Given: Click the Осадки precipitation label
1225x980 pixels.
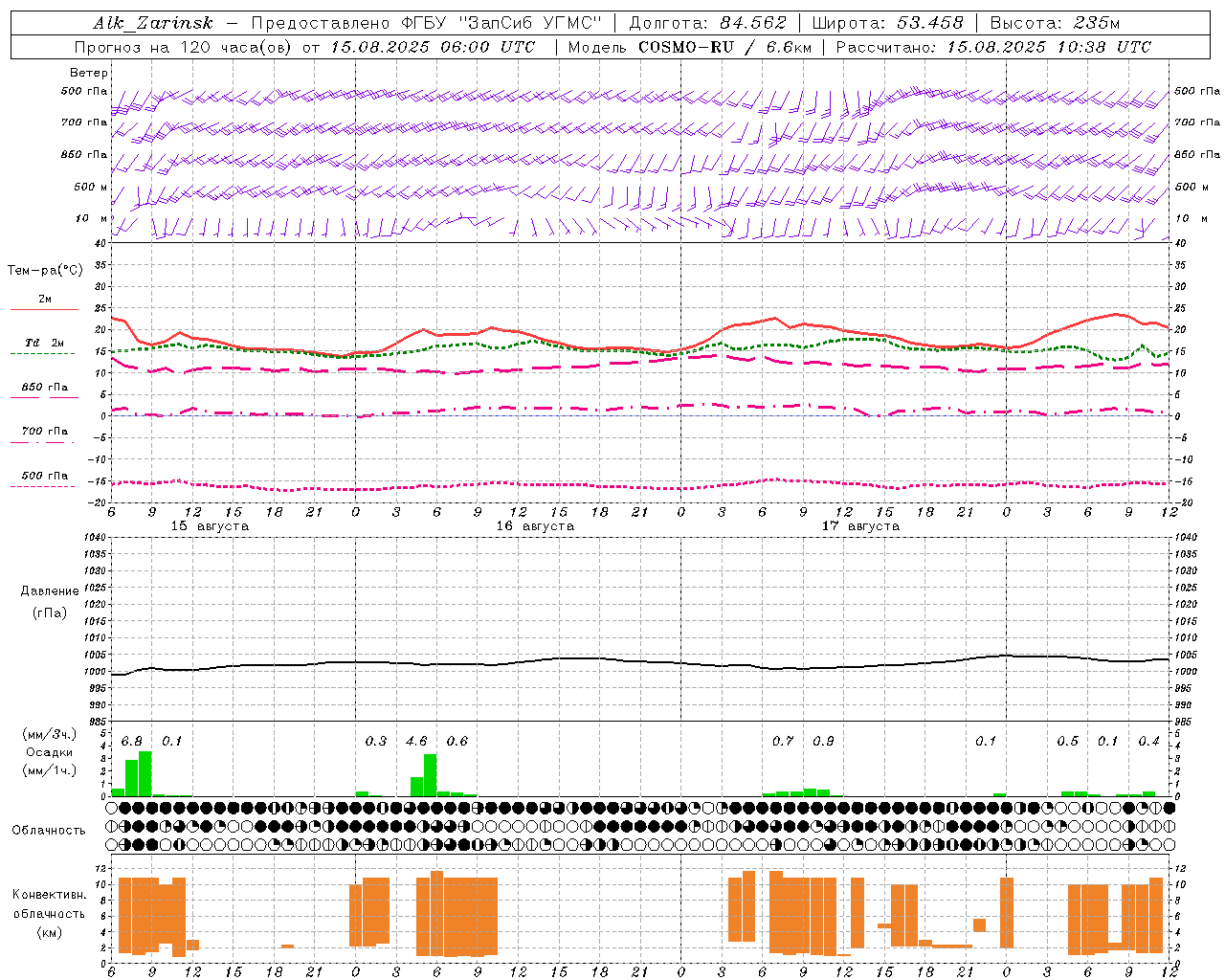Looking at the screenshot, I should [50, 752].
